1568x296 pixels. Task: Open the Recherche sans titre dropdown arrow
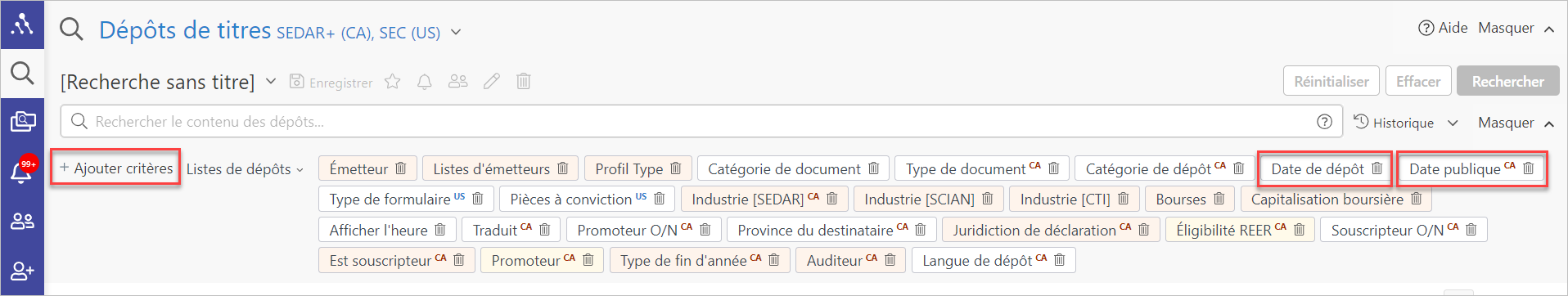click(271, 82)
